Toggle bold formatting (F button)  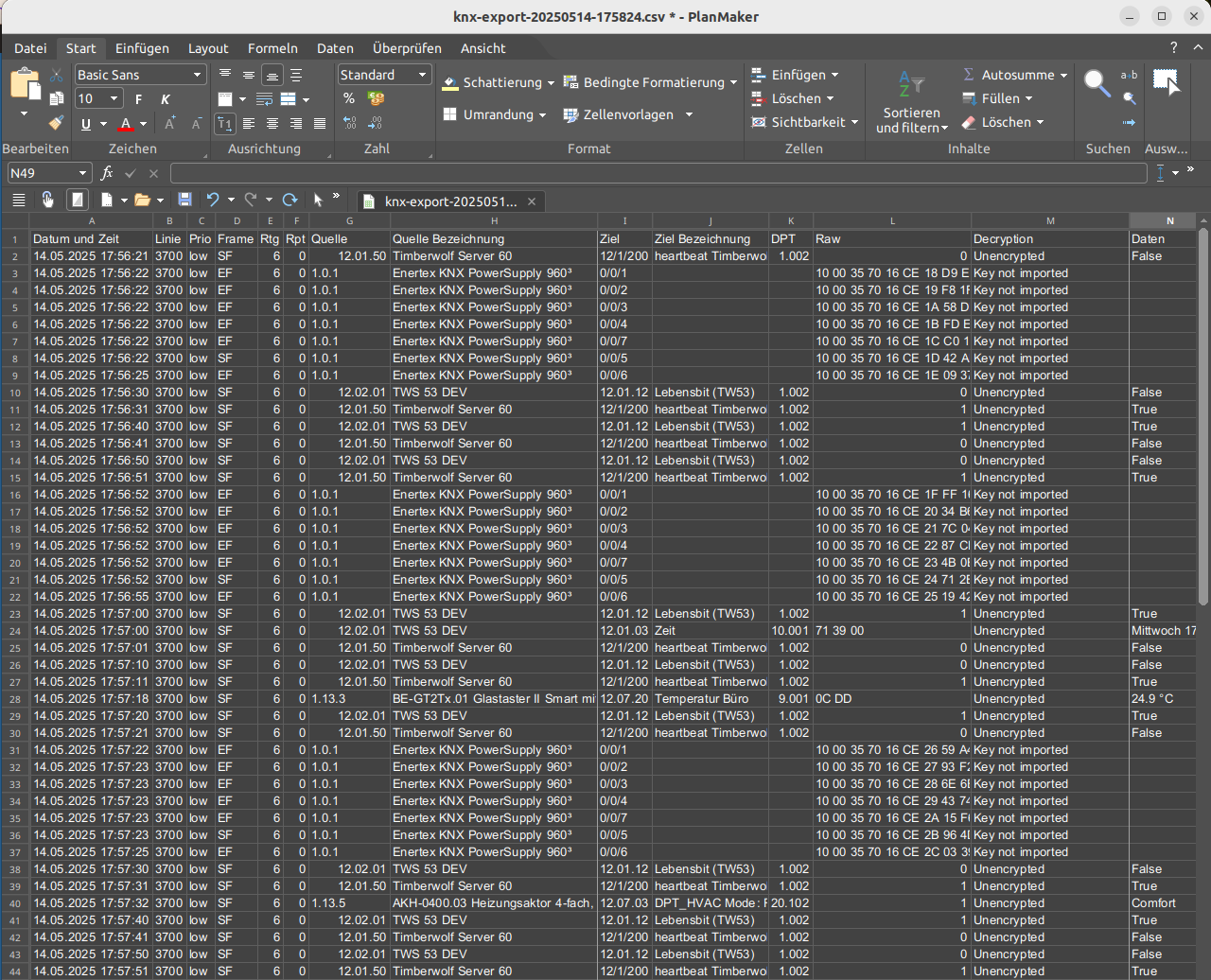click(x=139, y=99)
